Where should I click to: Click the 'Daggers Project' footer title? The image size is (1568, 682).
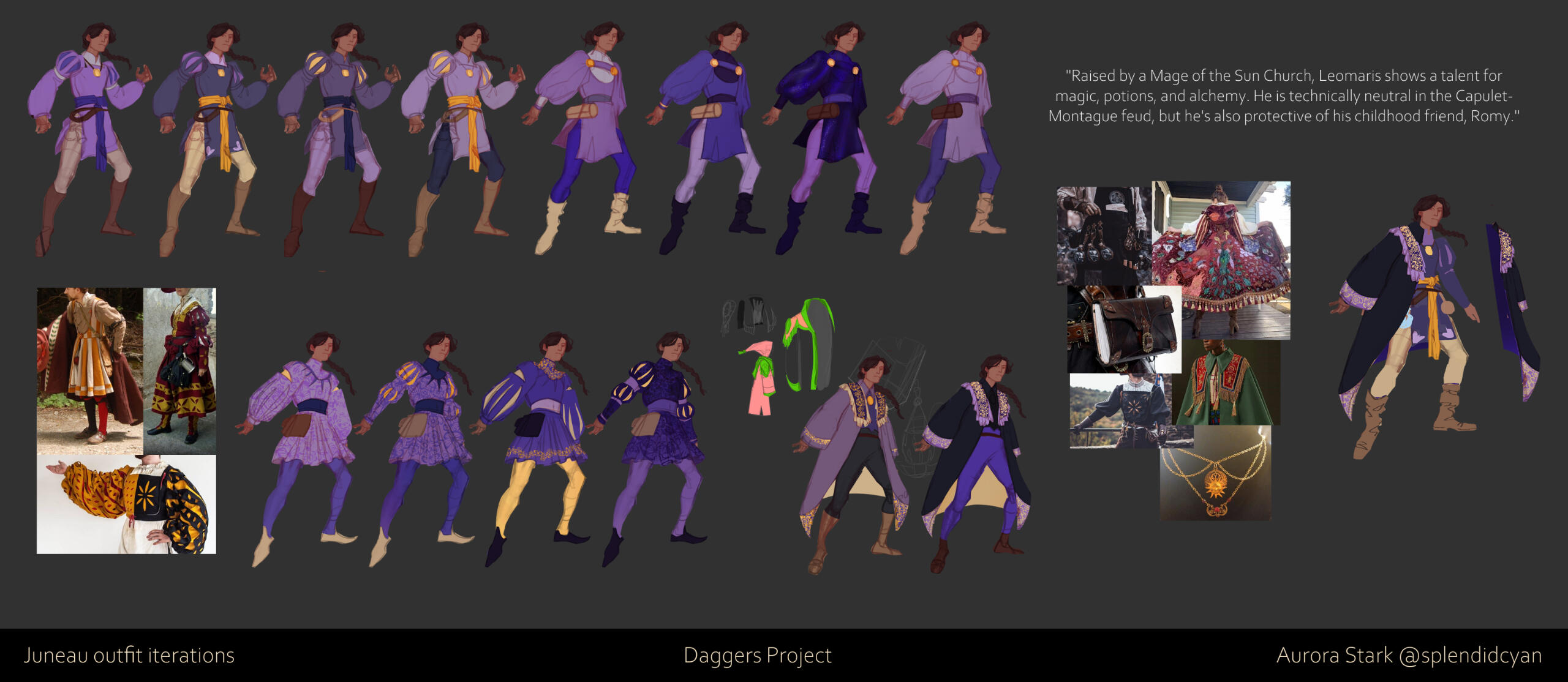(757, 655)
